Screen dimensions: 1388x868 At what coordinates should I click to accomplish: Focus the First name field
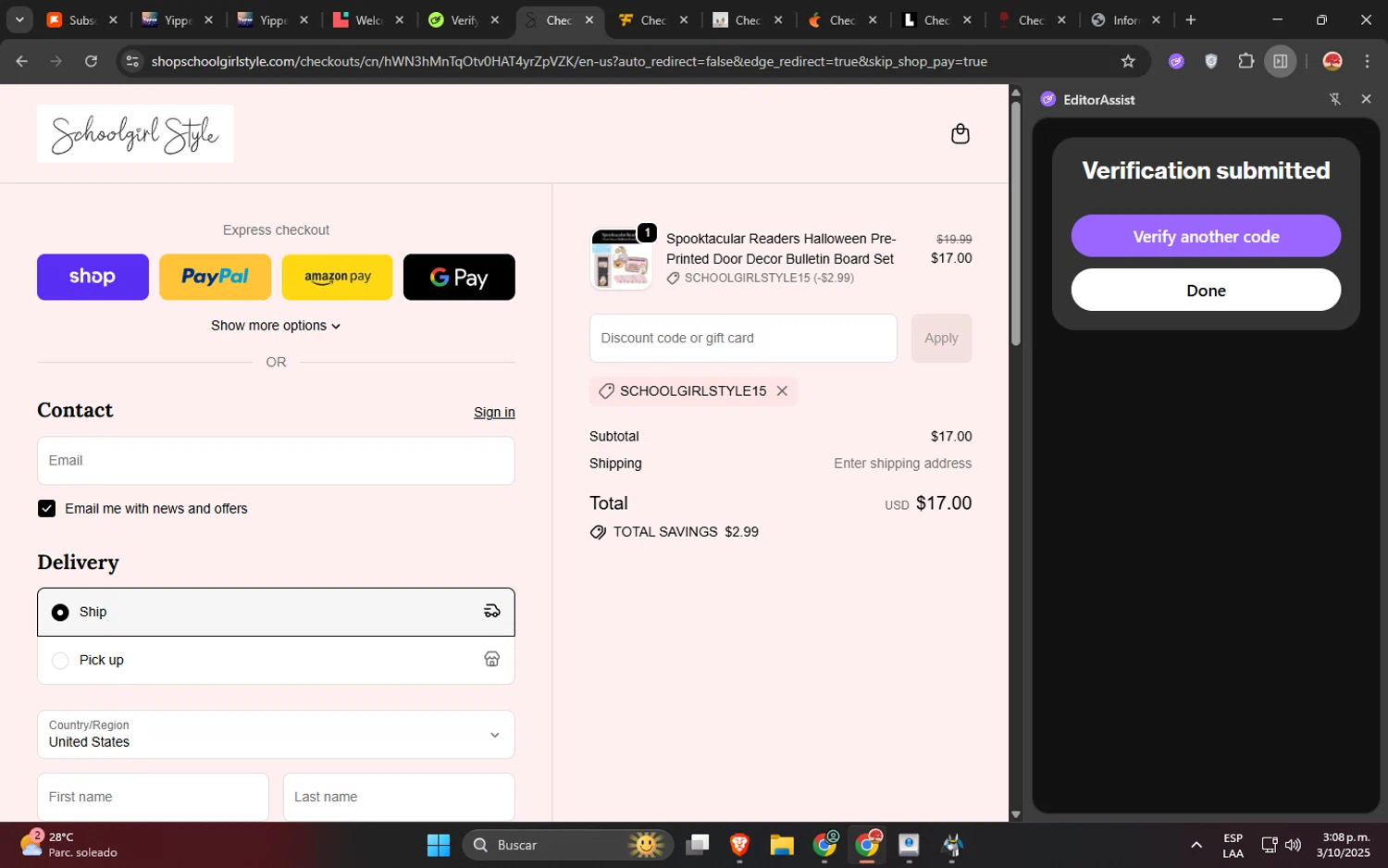click(153, 797)
